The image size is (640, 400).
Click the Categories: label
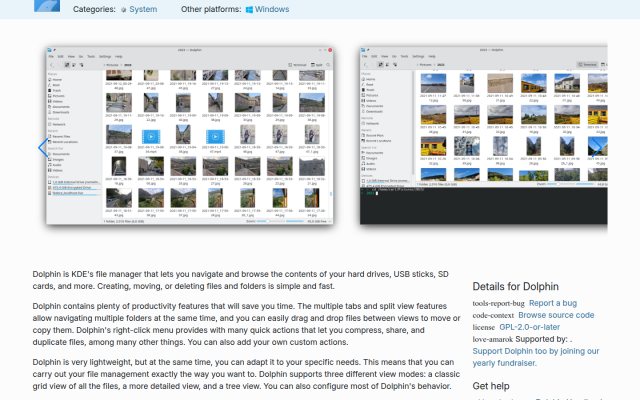click(x=94, y=9)
